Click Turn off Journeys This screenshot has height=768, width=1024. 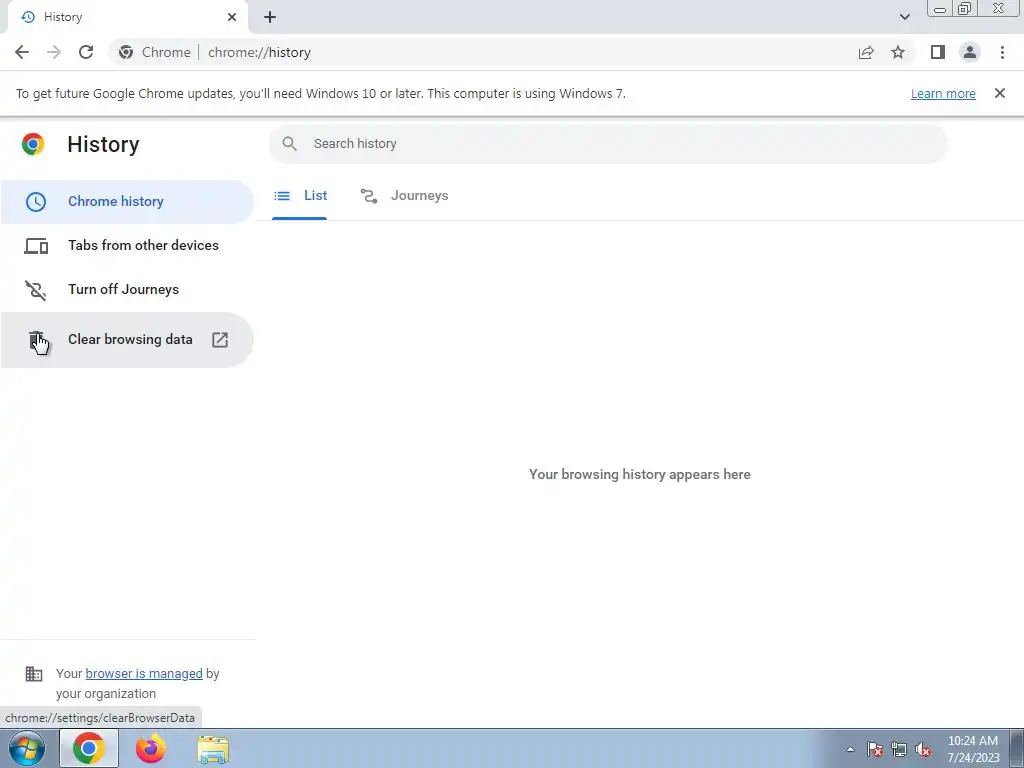click(x=127, y=289)
